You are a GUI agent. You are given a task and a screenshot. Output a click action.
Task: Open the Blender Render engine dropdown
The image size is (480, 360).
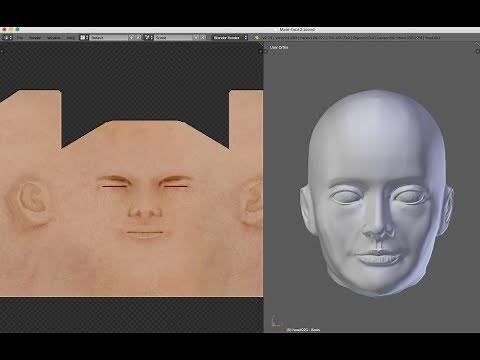(230, 38)
